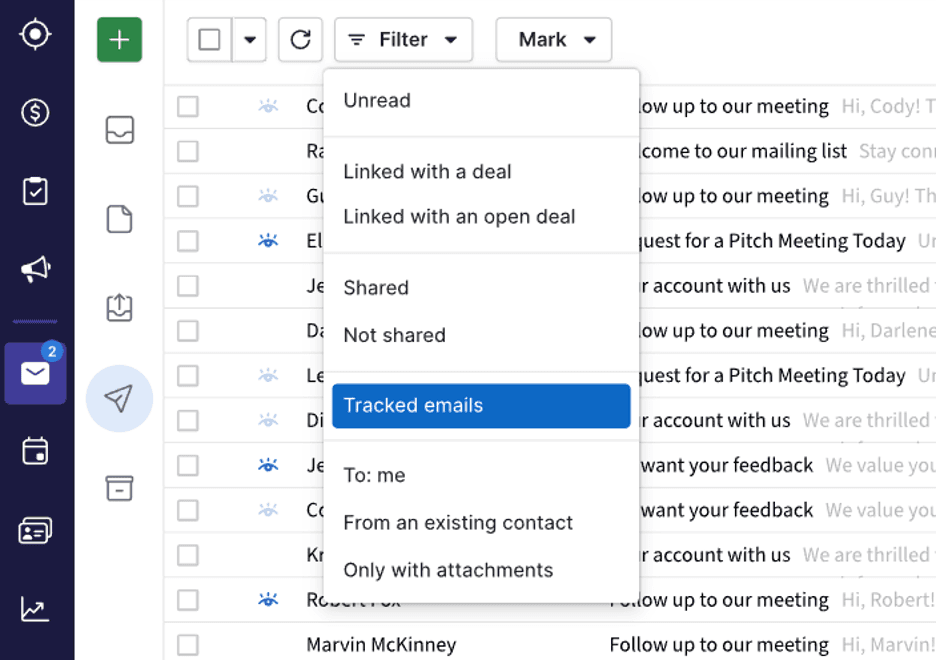The width and height of the screenshot is (936, 660).
Task: Open Sent paper plane icon
Action: (119, 399)
